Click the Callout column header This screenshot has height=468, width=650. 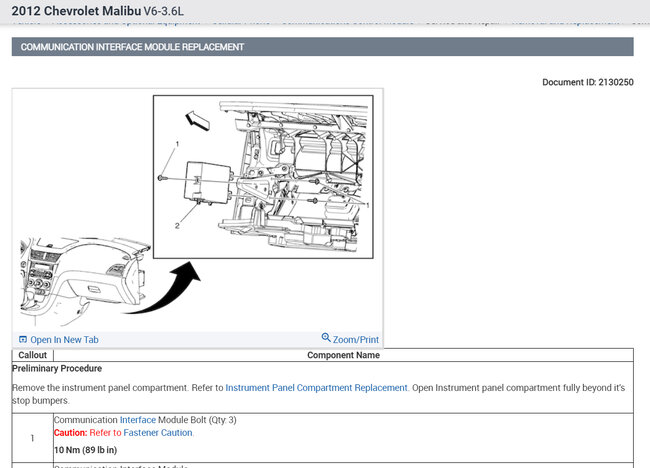point(33,355)
